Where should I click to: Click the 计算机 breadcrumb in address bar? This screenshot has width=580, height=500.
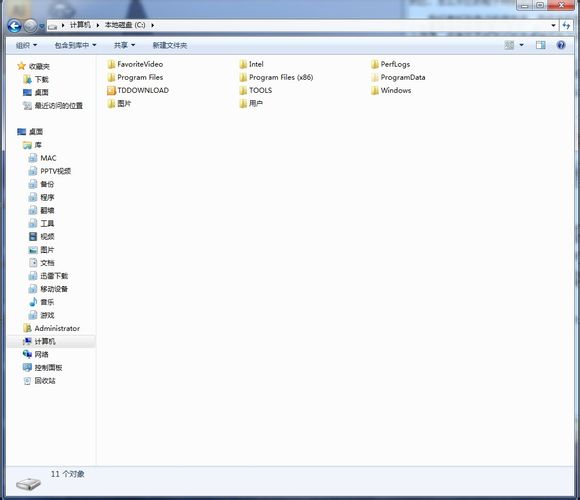(x=80, y=25)
